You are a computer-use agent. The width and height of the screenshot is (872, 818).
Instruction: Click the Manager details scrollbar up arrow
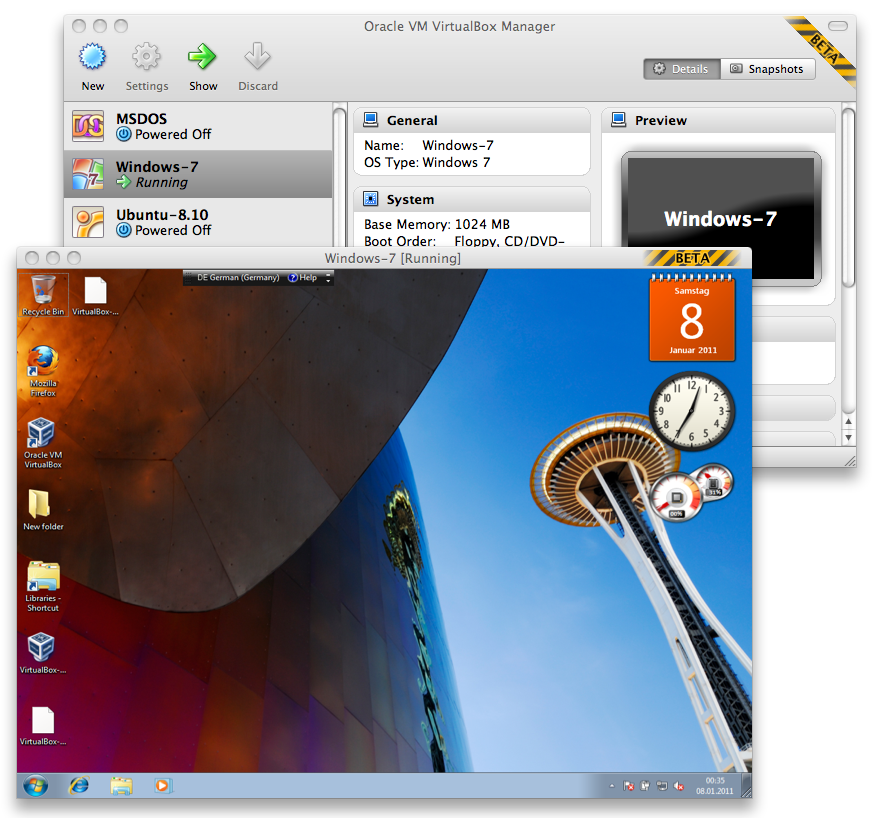click(848, 422)
